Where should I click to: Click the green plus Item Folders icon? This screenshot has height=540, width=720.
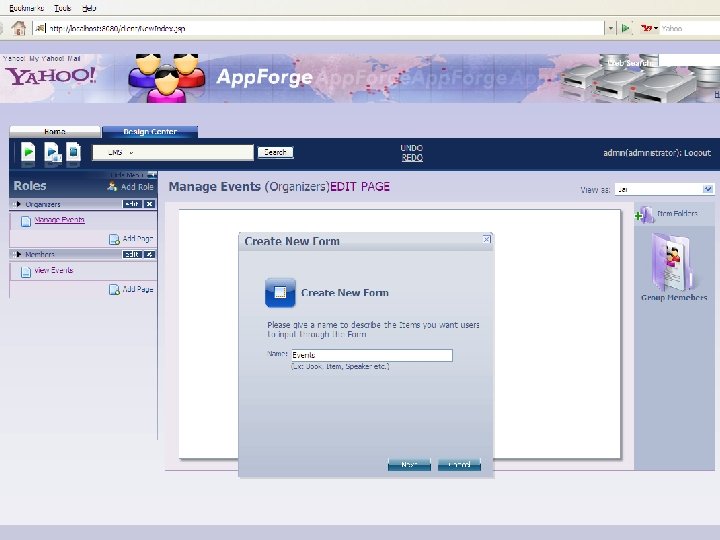click(x=645, y=215)
